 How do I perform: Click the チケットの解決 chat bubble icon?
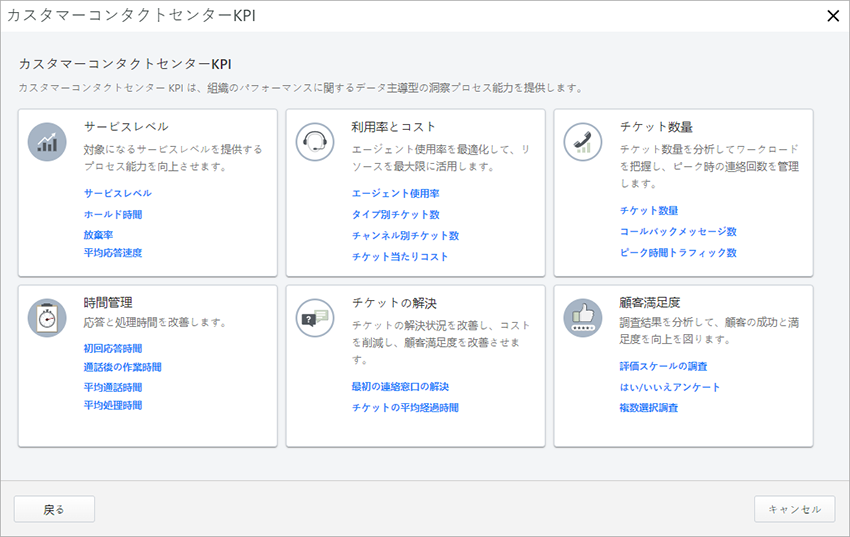pos(315,316)
